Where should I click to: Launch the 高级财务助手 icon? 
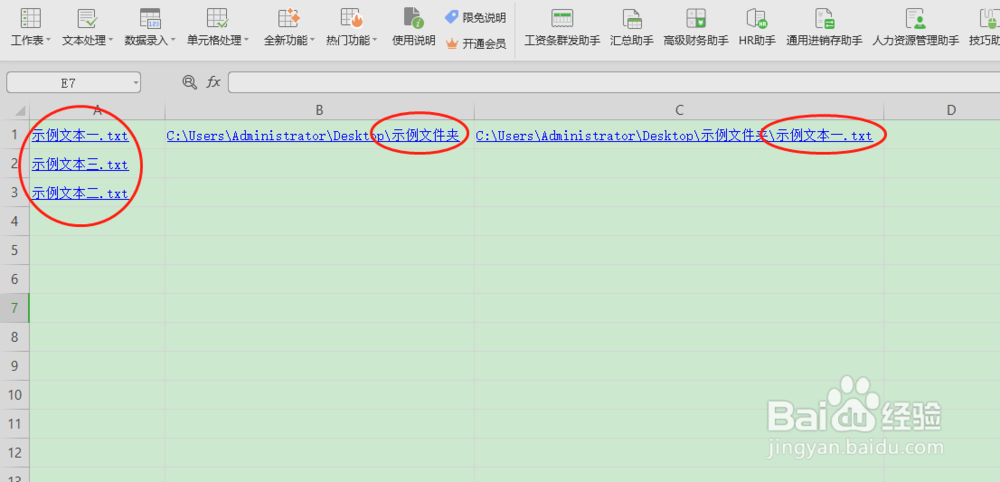click(696, 18)
